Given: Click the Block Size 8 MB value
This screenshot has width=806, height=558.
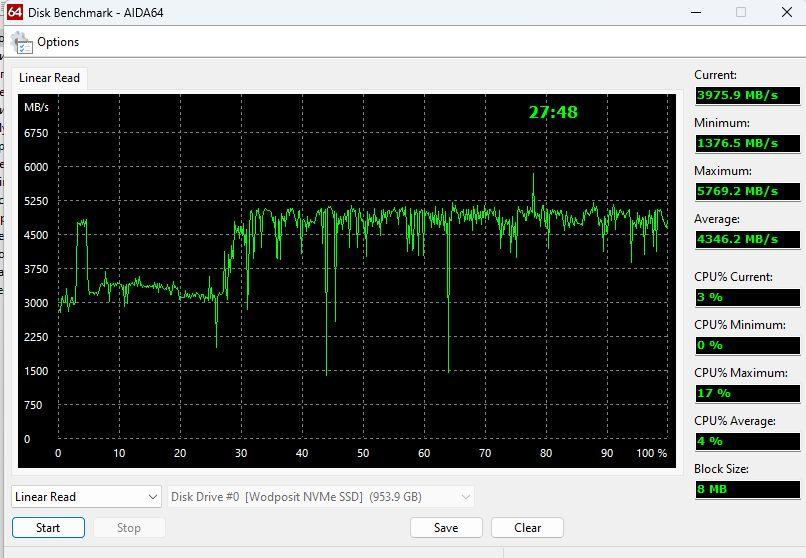Looking at the screenshot, I should [747, 489].
